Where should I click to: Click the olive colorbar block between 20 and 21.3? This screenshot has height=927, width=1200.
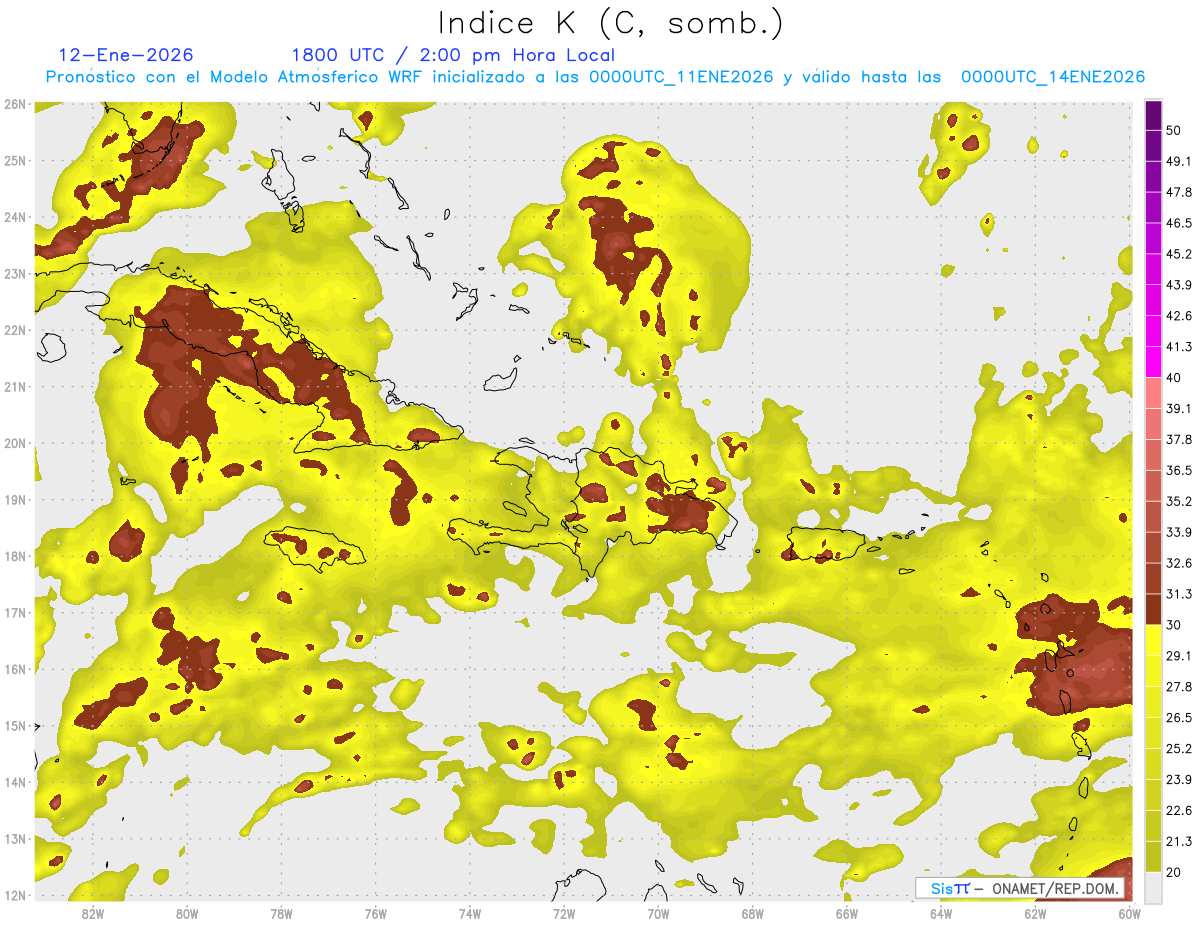(1153, 856)
